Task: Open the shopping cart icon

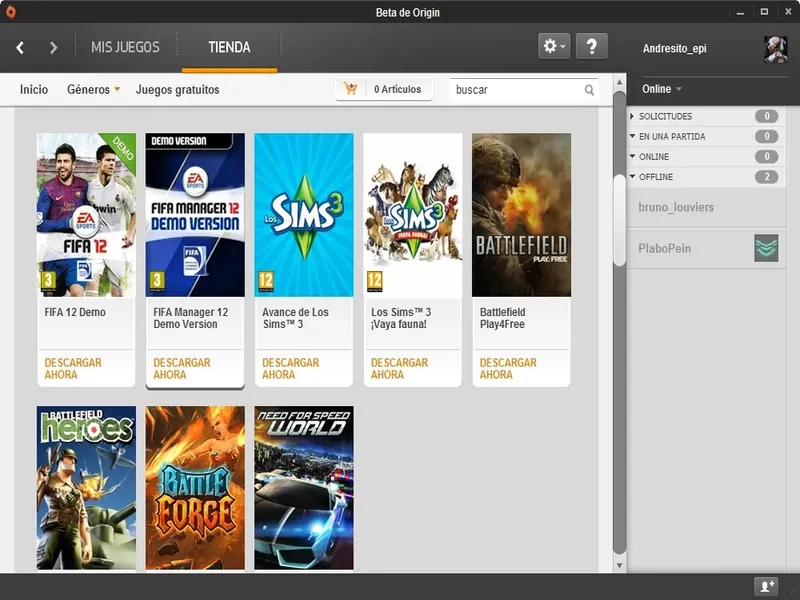Action: pos(350,89)
